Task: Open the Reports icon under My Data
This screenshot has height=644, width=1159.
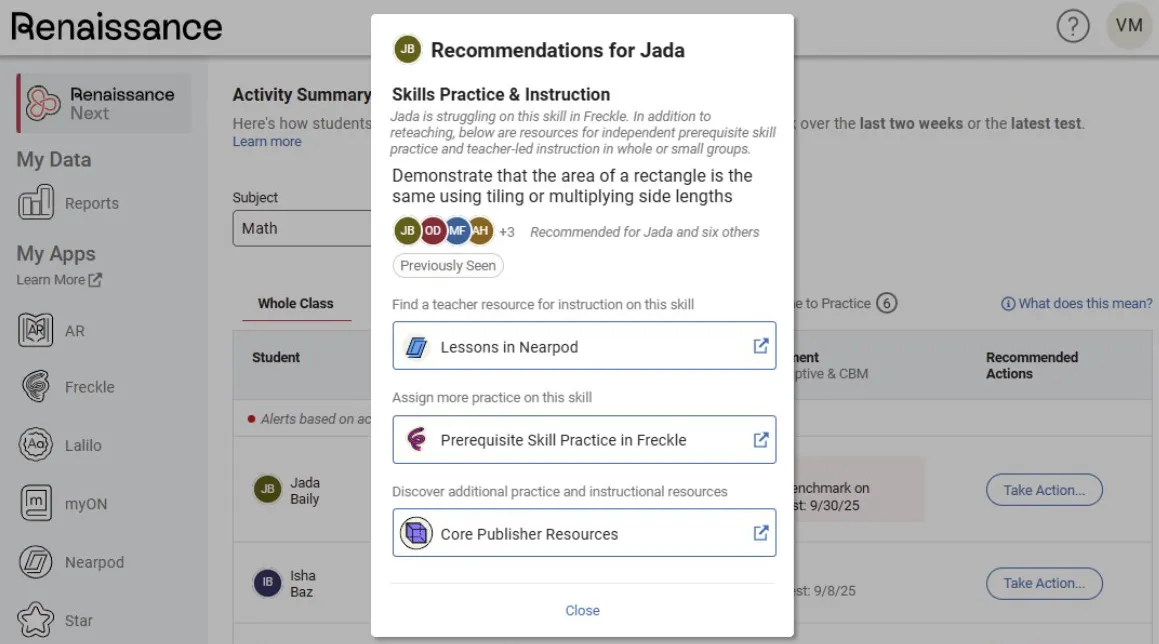Action: (36, 203)
